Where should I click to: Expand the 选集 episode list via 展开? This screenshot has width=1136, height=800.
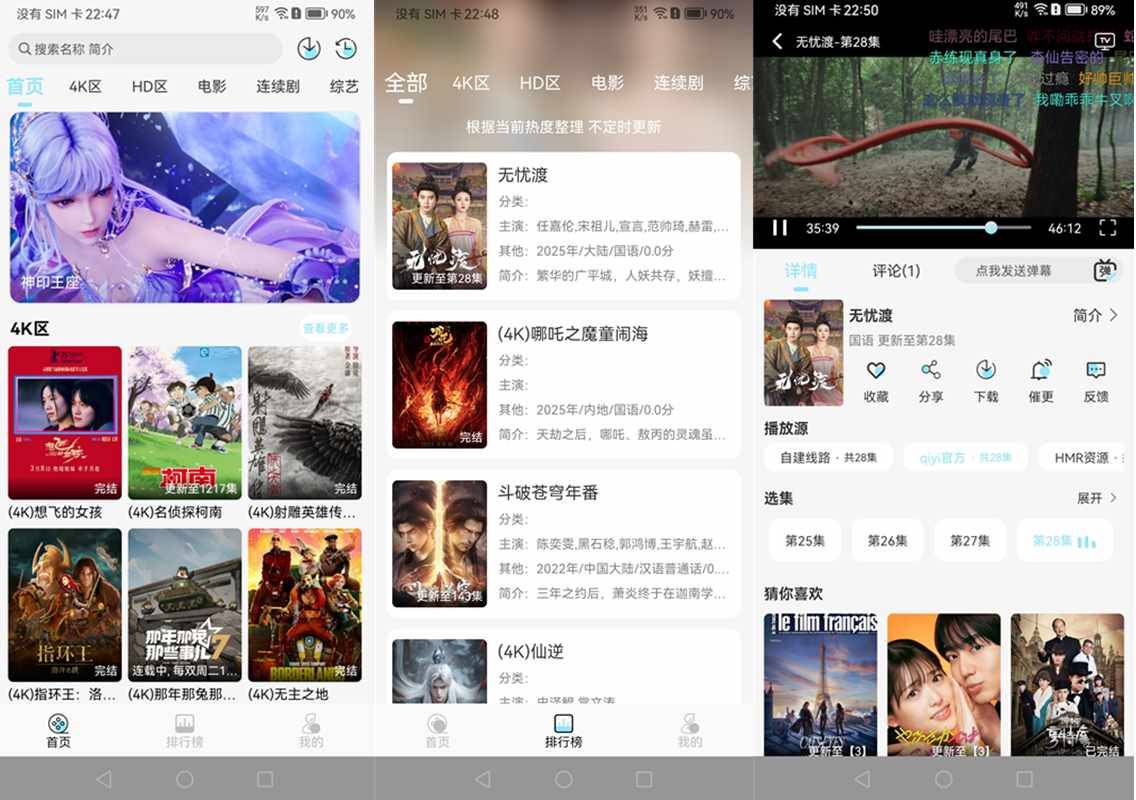pos(1096,498)
